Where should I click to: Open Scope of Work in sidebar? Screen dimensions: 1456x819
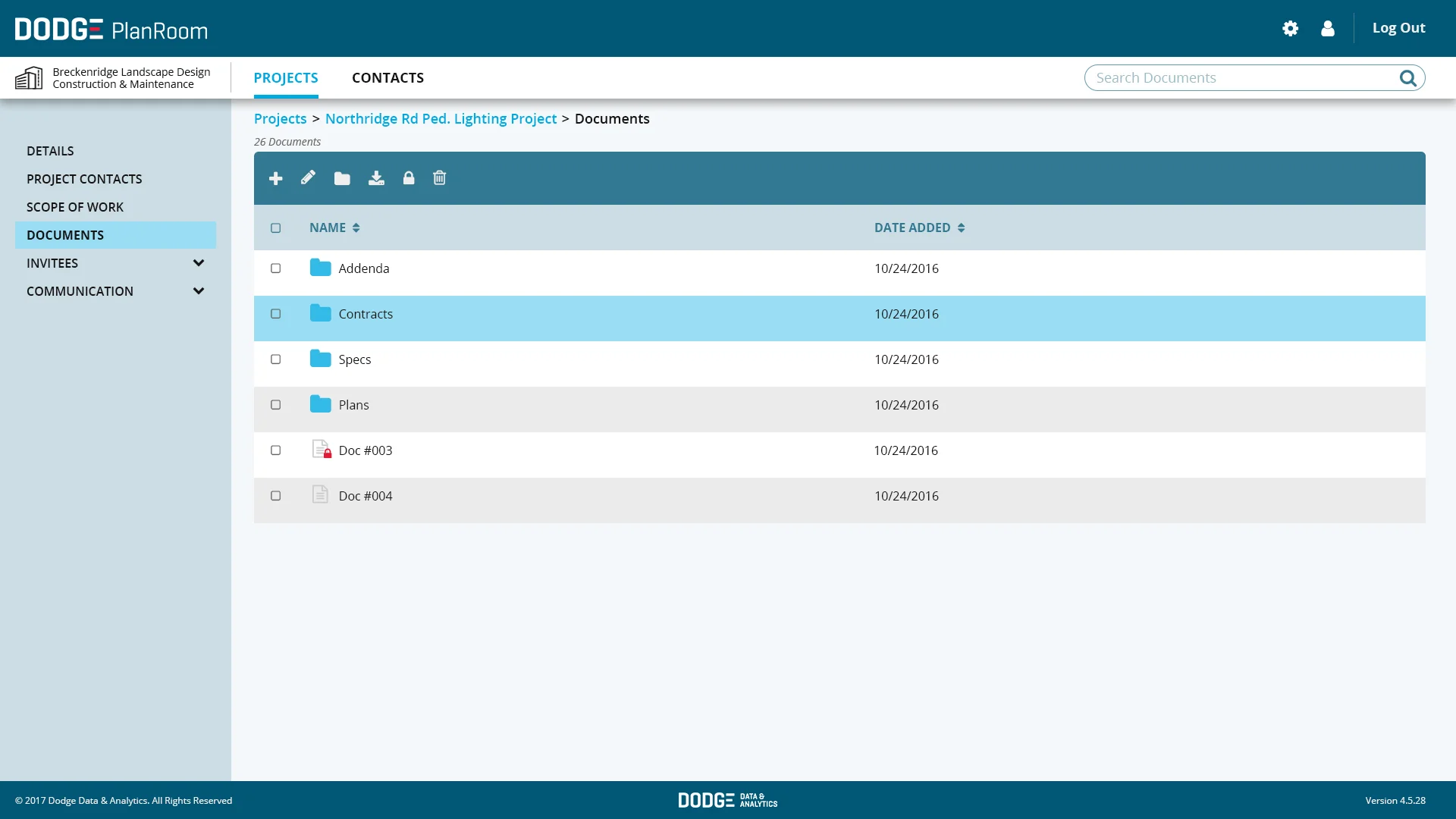[x=75, y=207]
